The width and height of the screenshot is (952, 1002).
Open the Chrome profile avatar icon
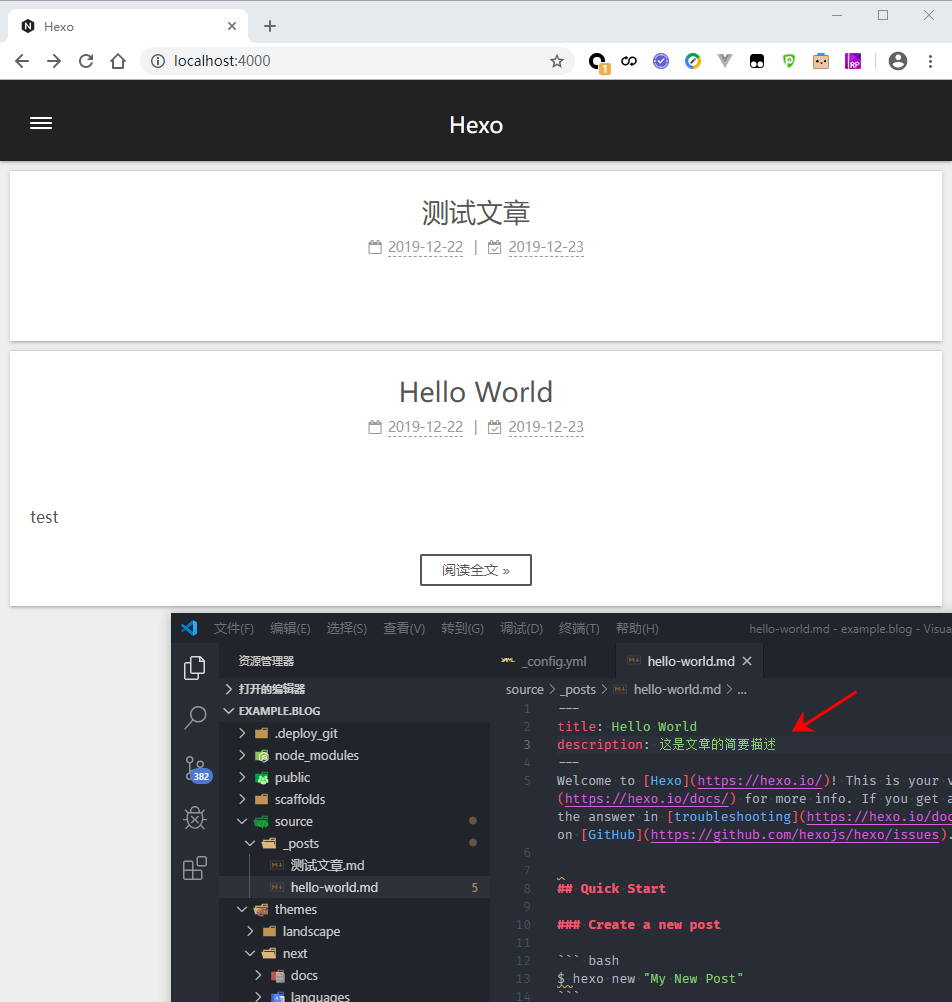898,61
